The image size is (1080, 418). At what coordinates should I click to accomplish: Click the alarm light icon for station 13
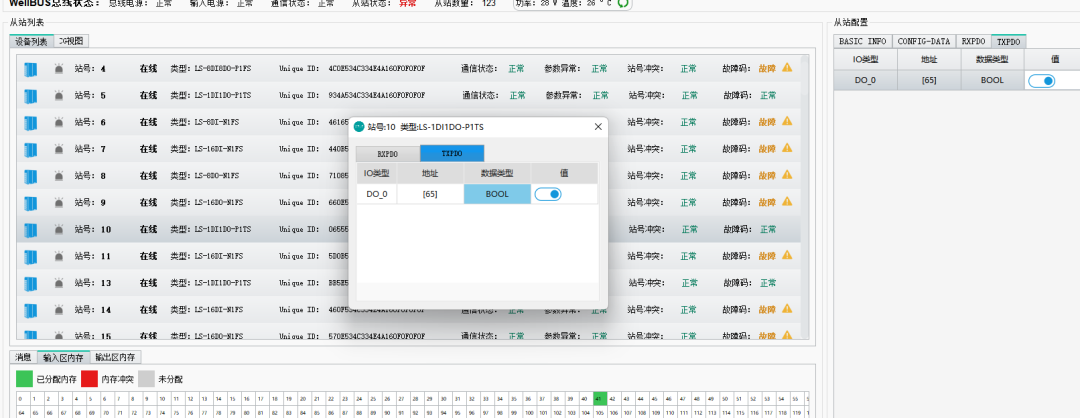click(59, 283)
